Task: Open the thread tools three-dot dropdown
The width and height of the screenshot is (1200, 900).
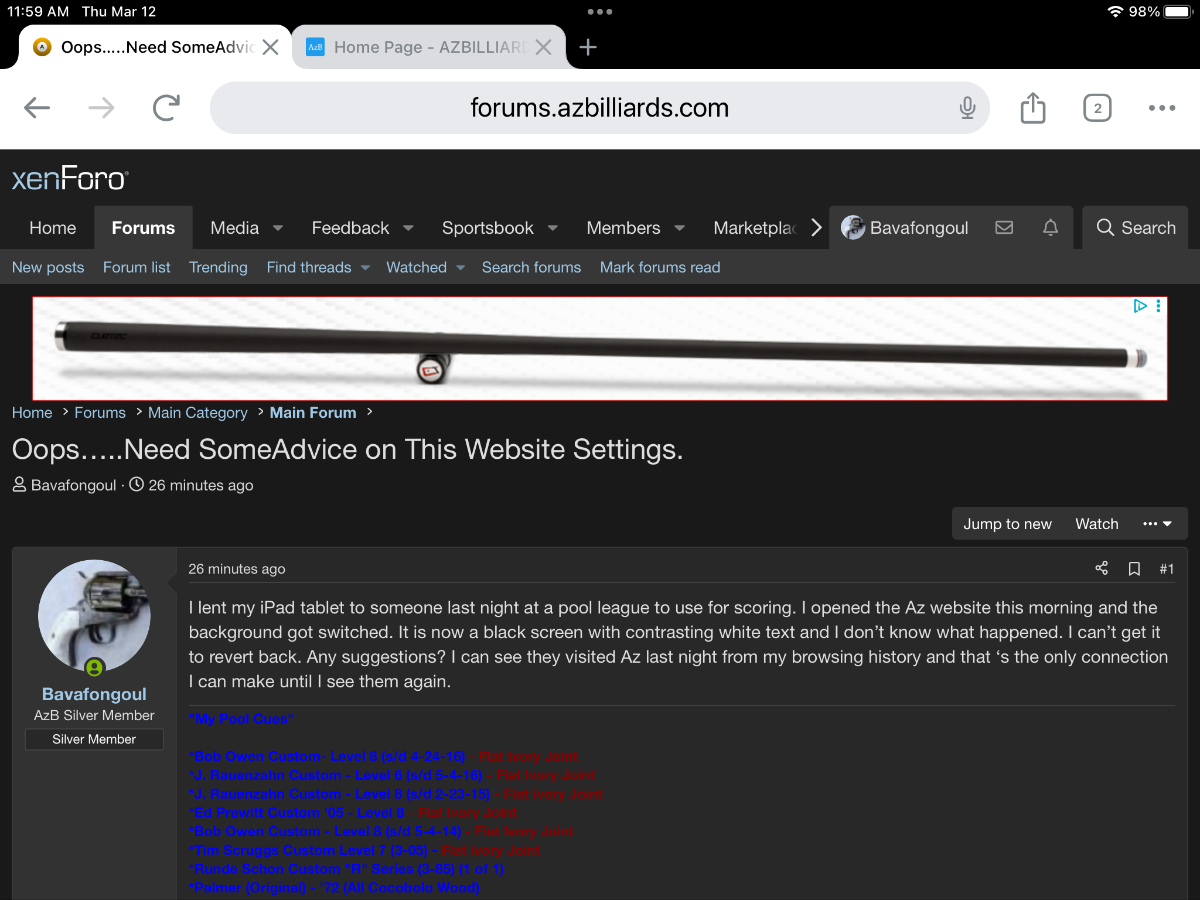Action: [1157, 524]
